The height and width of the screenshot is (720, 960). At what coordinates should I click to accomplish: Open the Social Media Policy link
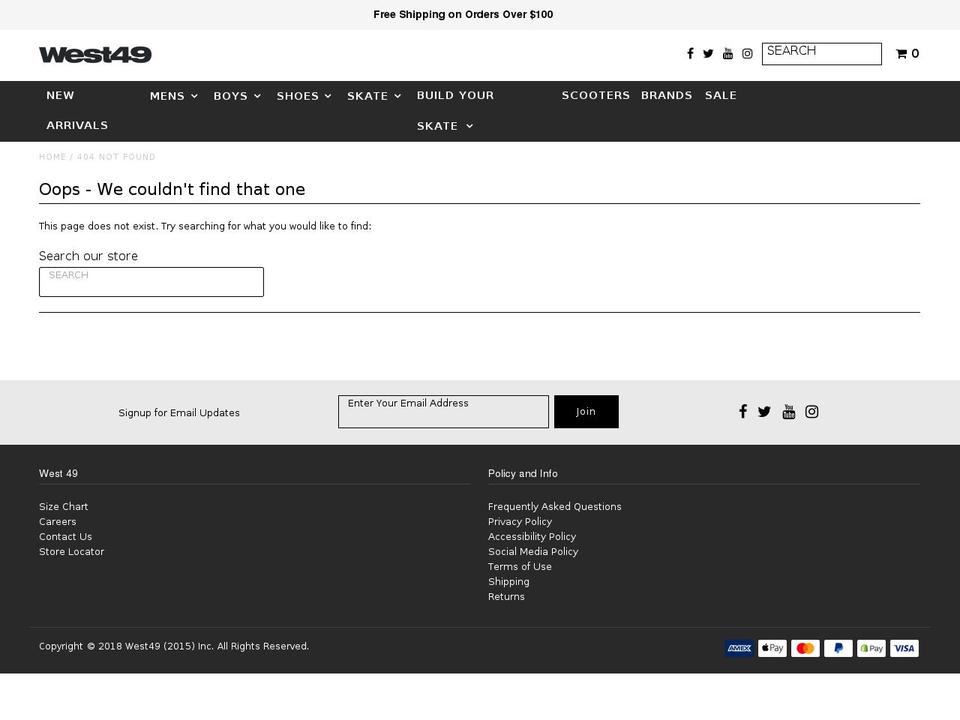click(x=533, y=552)
